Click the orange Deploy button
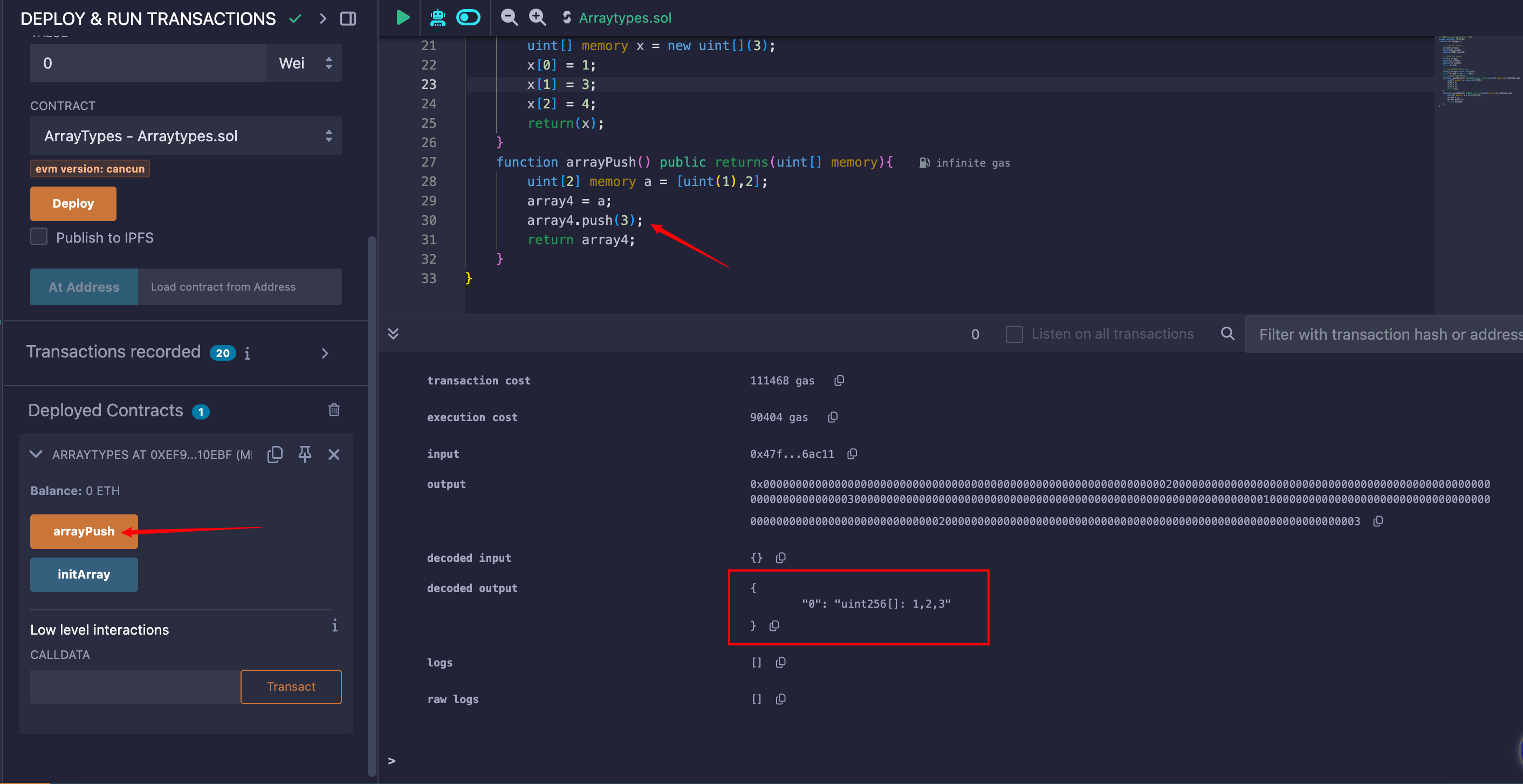The image size is (1523, 784). tap(73, 203)
